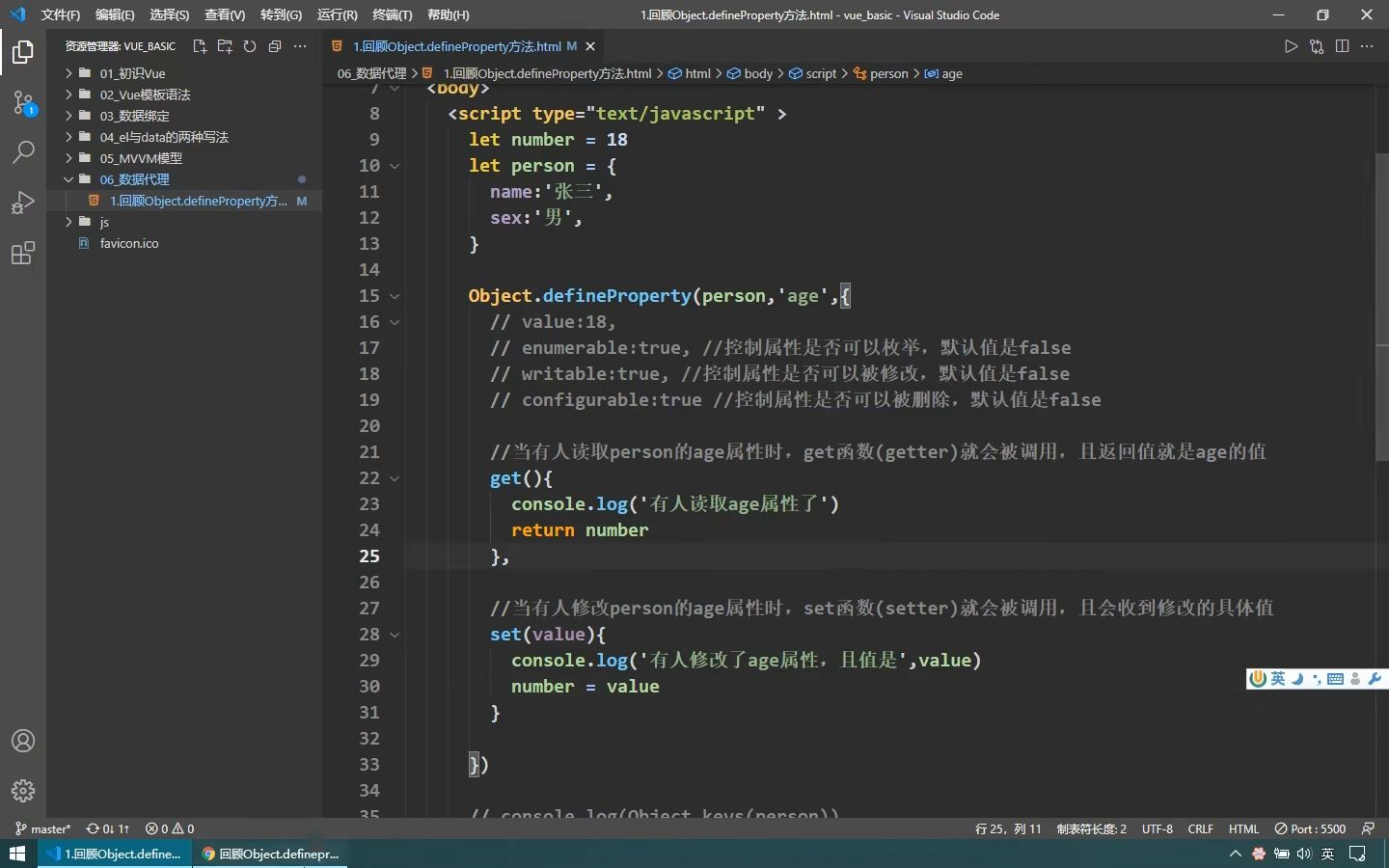
Task: Click the body breadcrumb
Action: (x=749, y=73)
